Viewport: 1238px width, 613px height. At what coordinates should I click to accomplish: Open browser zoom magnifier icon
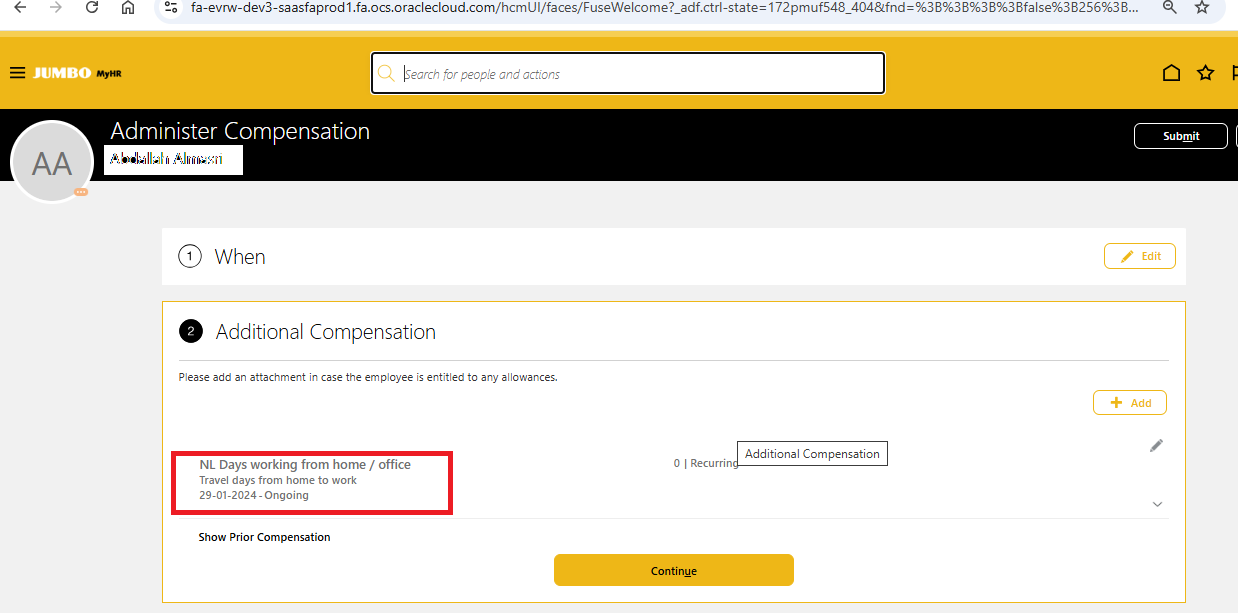tap(1170, 7)
